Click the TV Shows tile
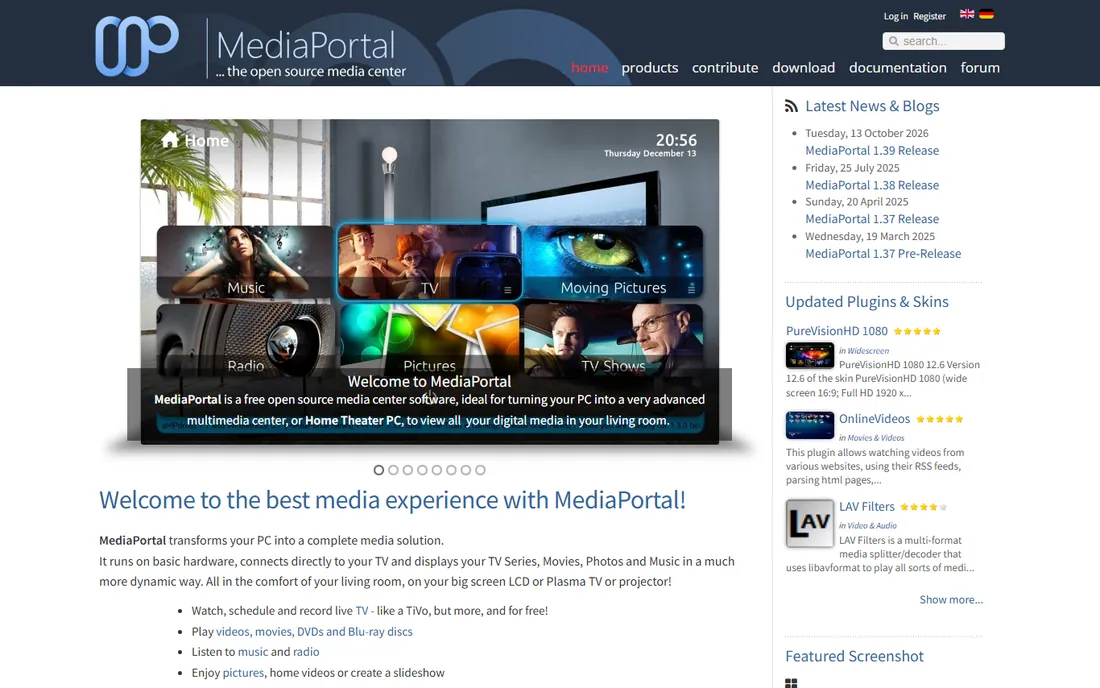 point(613,339)
